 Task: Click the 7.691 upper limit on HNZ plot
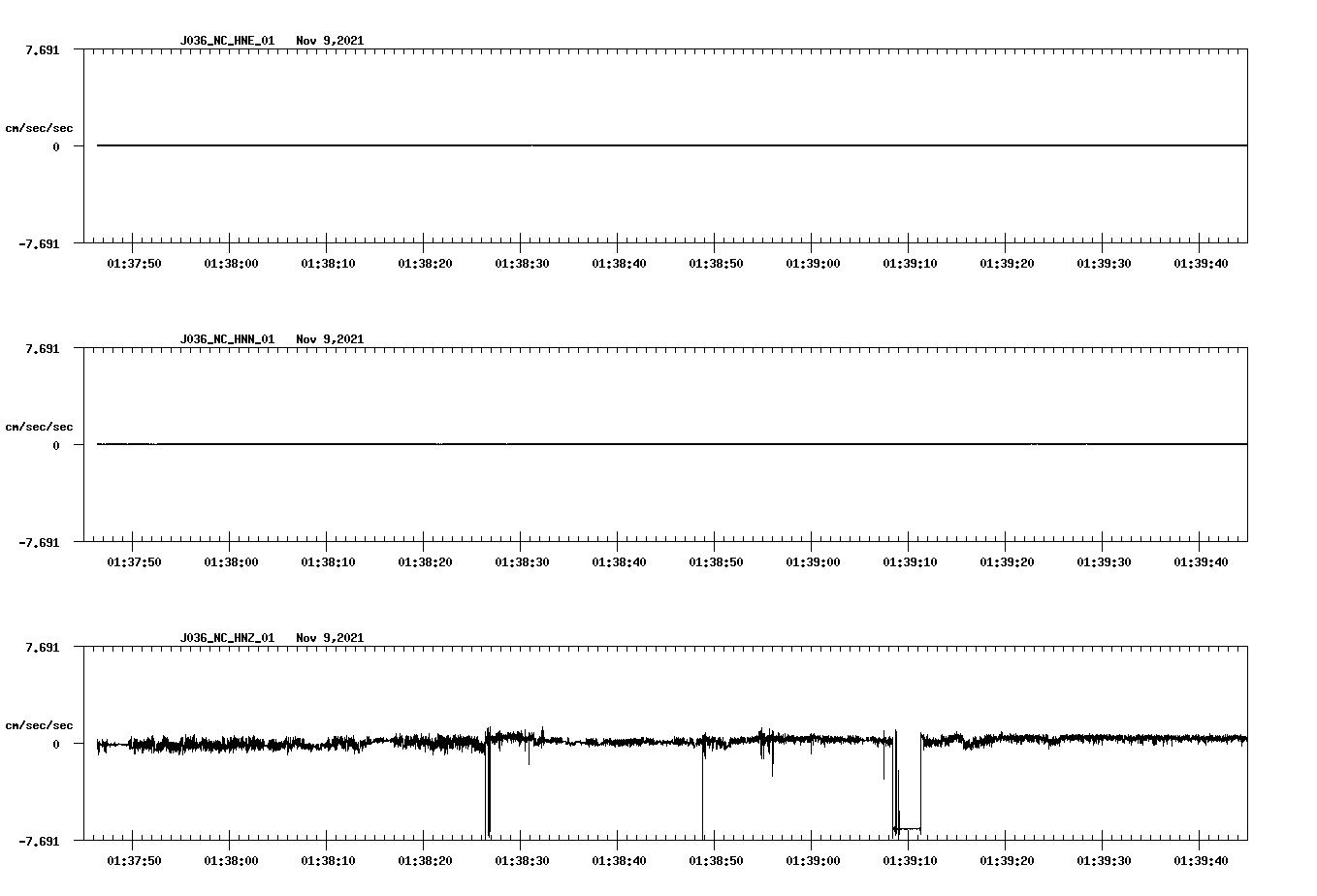(x=43, y=647)
